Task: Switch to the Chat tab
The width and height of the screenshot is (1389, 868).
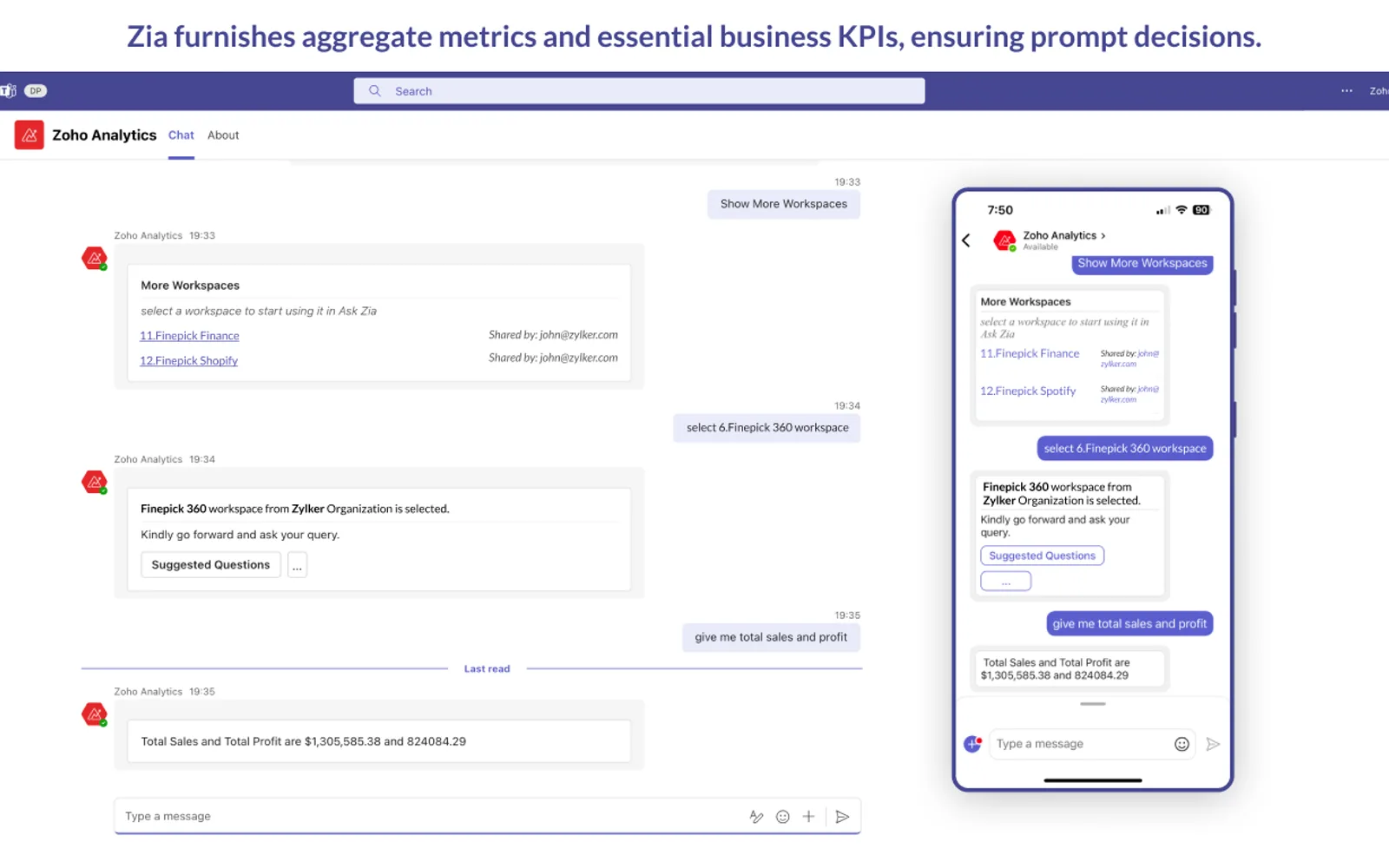Action: coord(181,135)
